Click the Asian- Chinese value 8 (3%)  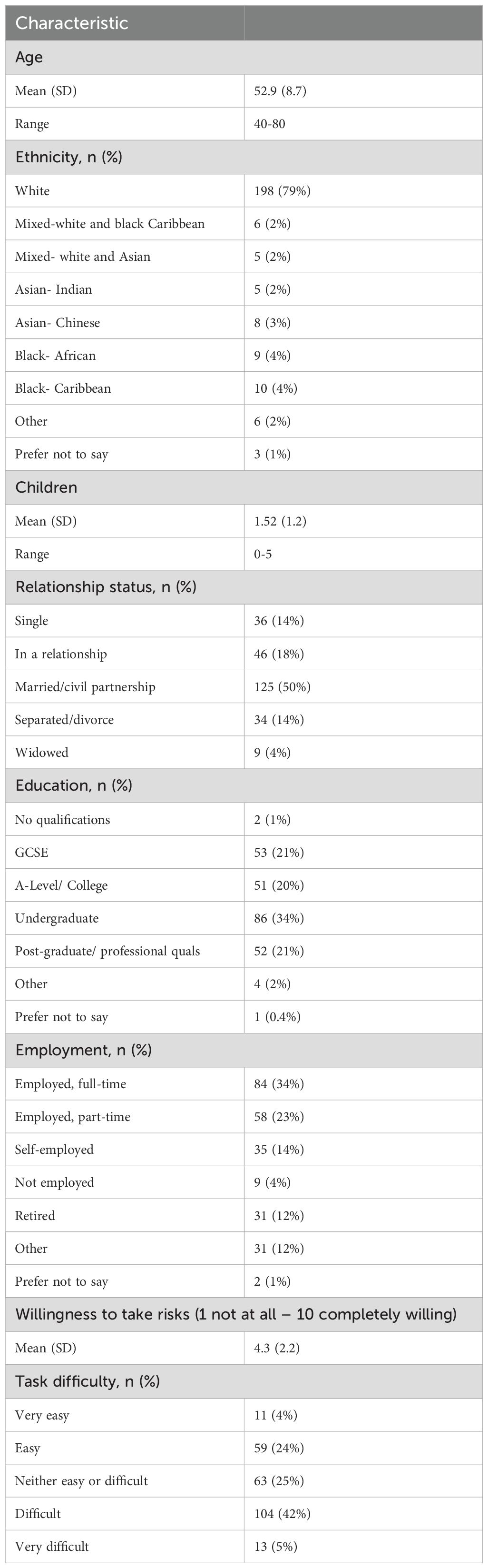pyautogui.click(x=272, y=323)
